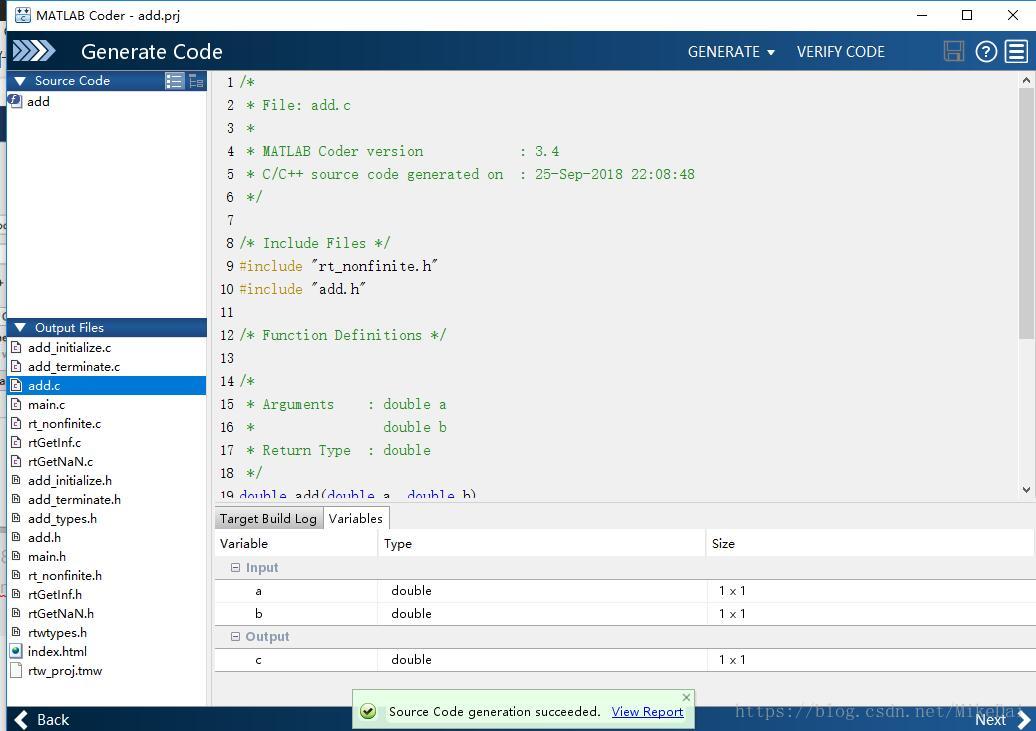Proceed with the Next button
Image resolution: width=1036 pixels, height=731 pixels.
pyautogui.click(x=1002, y=719)
